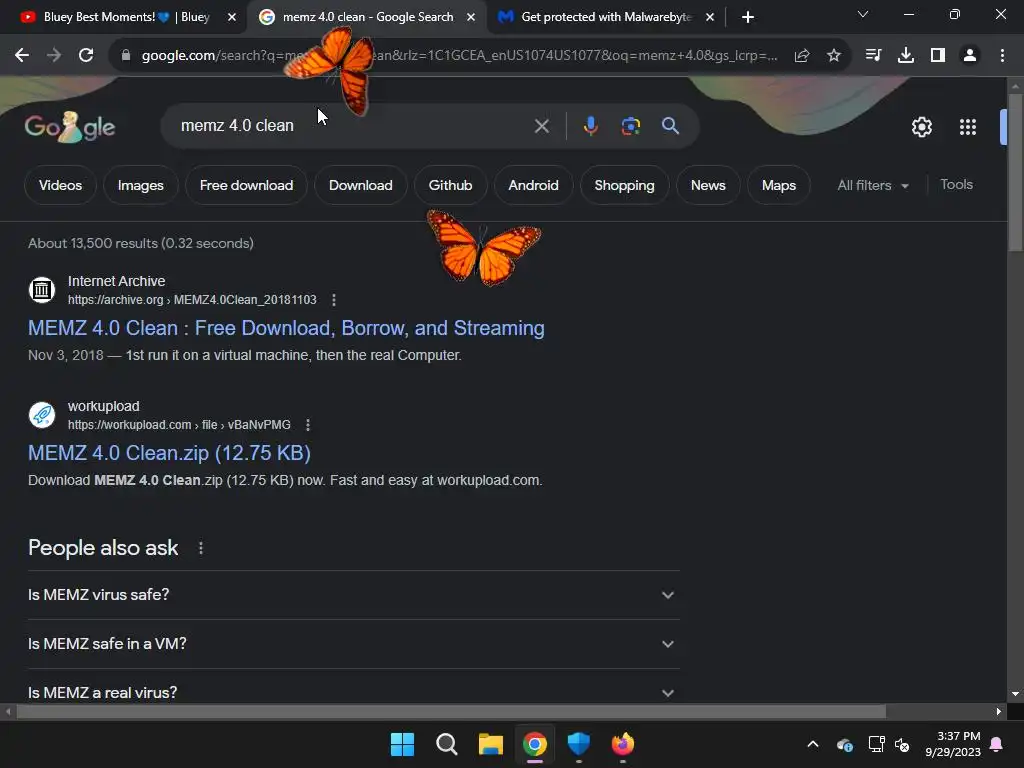Select the News filter chip

[708, 185]
